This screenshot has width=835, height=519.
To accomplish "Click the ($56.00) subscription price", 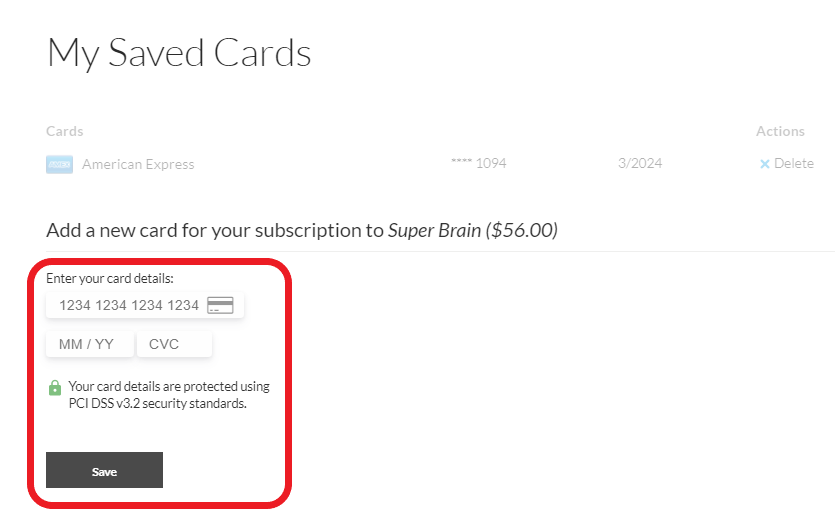I will [521, 230].
